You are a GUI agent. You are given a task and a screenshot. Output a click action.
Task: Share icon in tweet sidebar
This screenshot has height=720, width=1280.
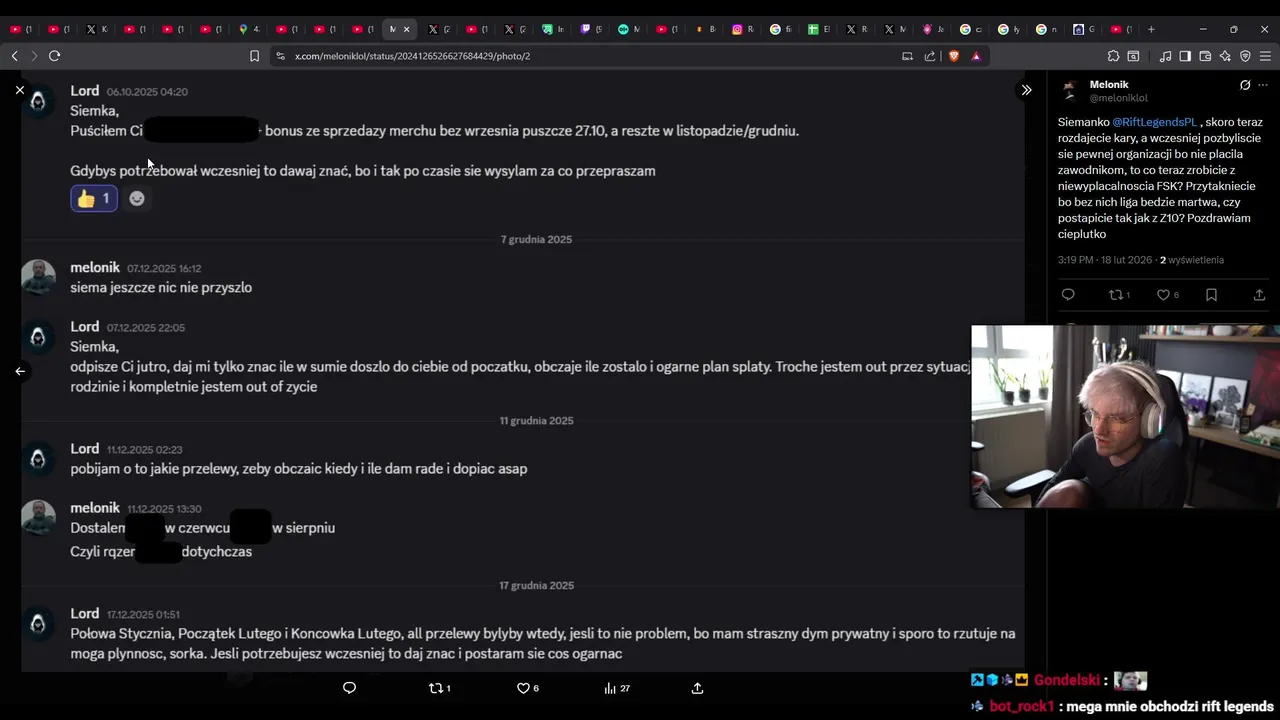tap(1259, 295)
